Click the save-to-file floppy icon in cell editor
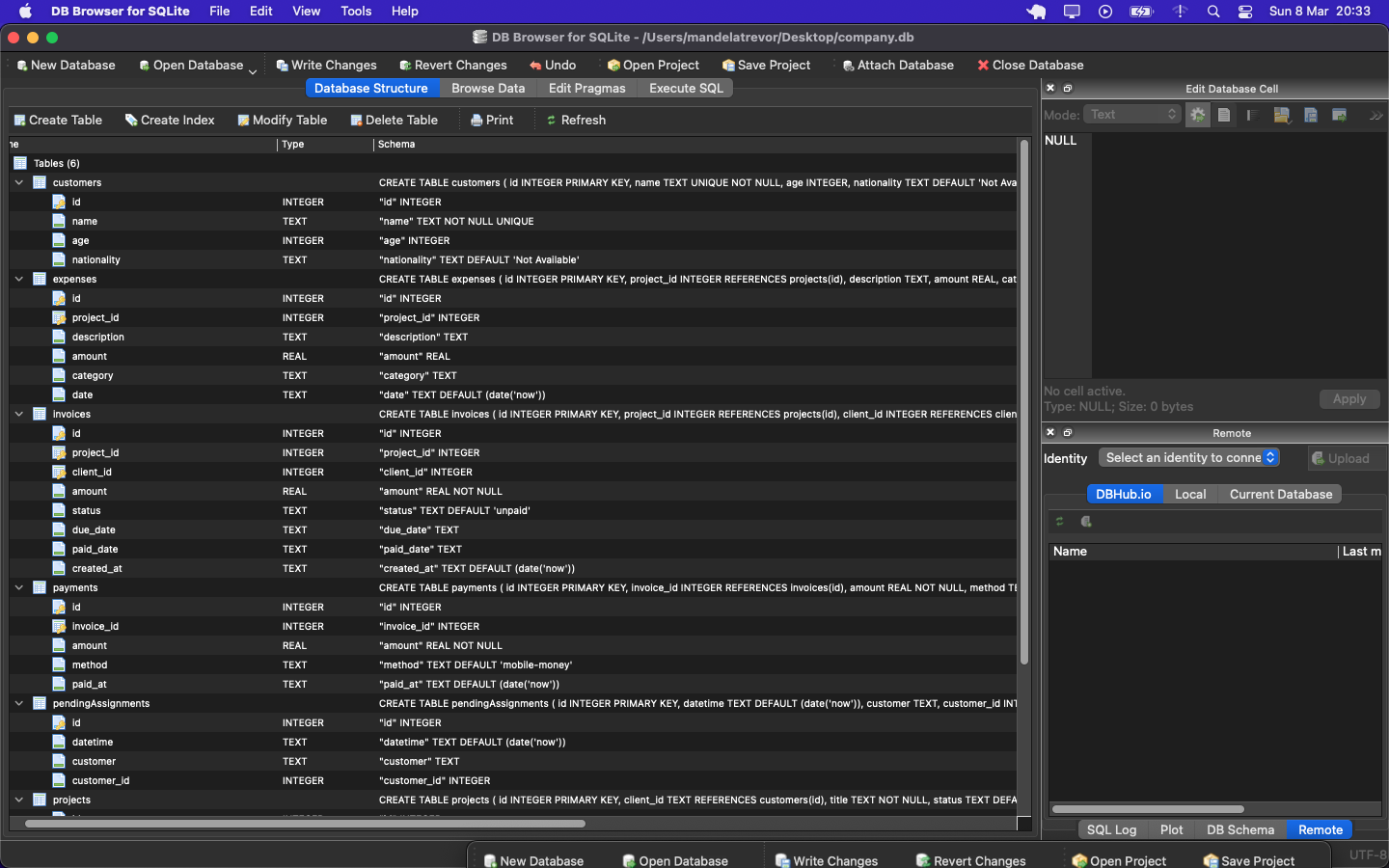The image size is (1389, 868). pos(1310,115)
